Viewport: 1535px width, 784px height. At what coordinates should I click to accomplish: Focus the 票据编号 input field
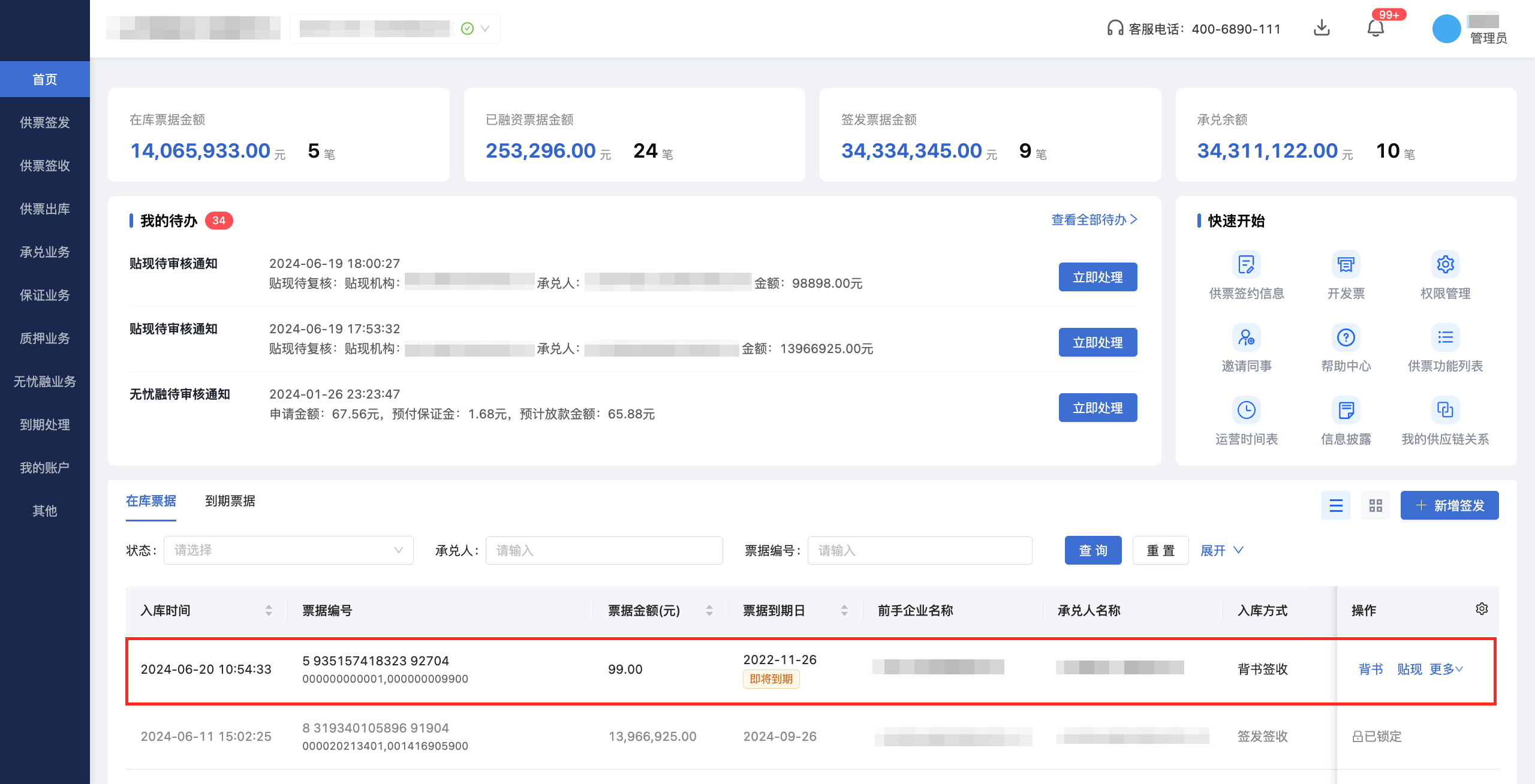pos(919,550)
